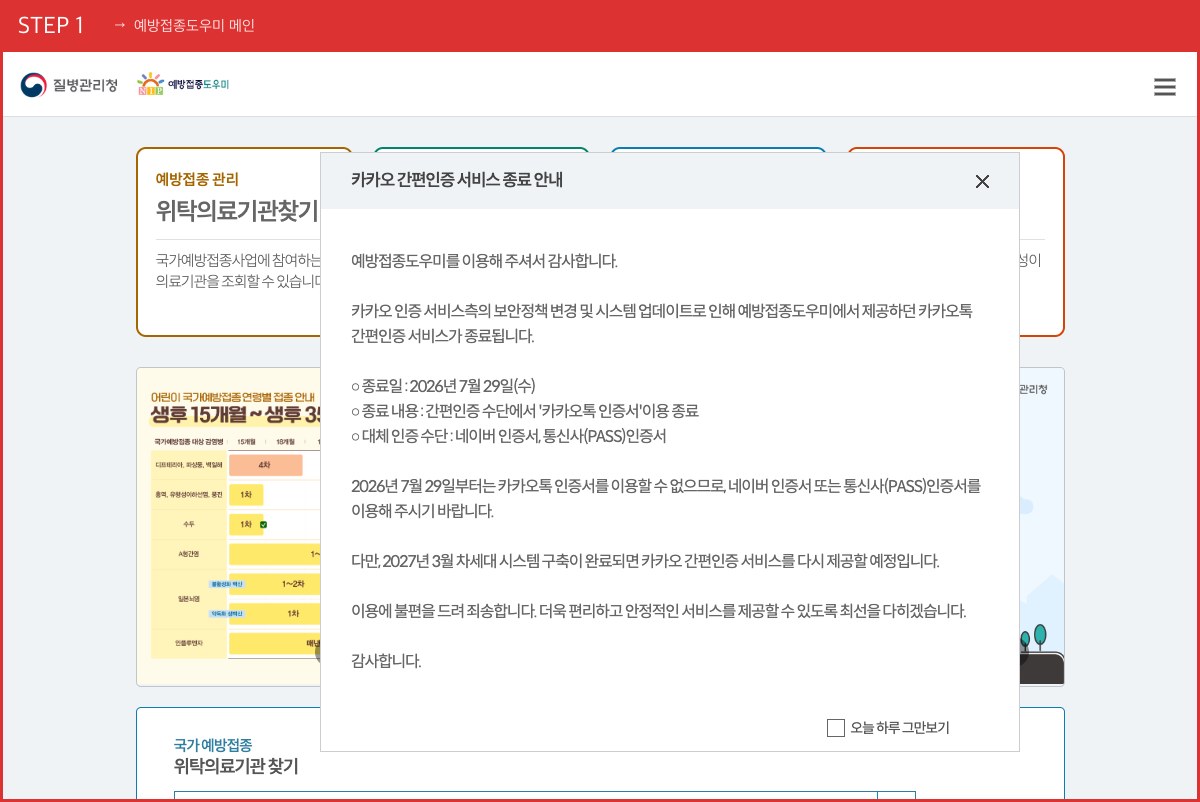The height and width of the screenshot is (802, 1200).
Task: Focus the 위탁의료기관 search input field
Action: (x=525, y=796)
